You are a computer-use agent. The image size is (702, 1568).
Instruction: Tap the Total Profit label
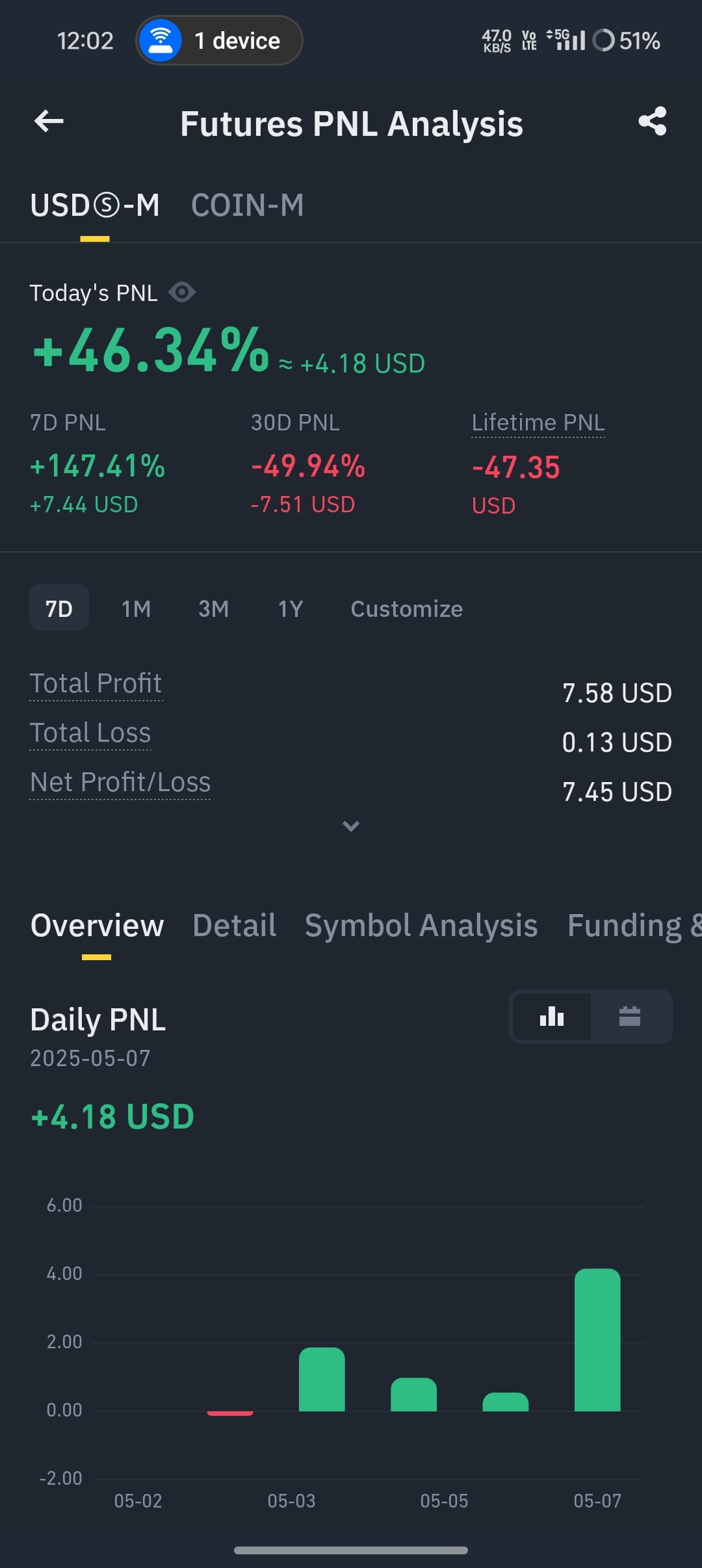click(96, 683)
